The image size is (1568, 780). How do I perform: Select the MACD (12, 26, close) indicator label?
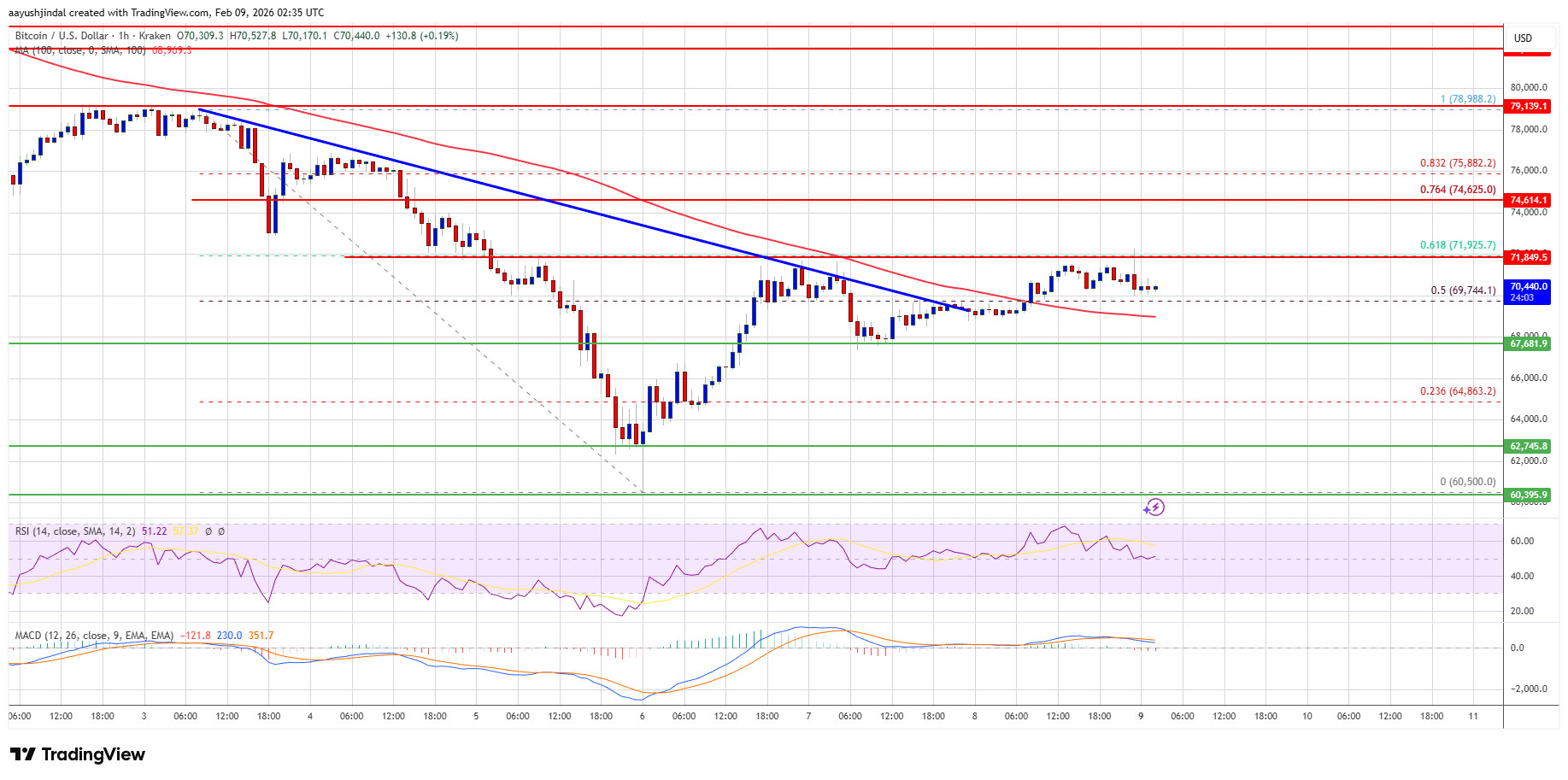pos(94,636)
